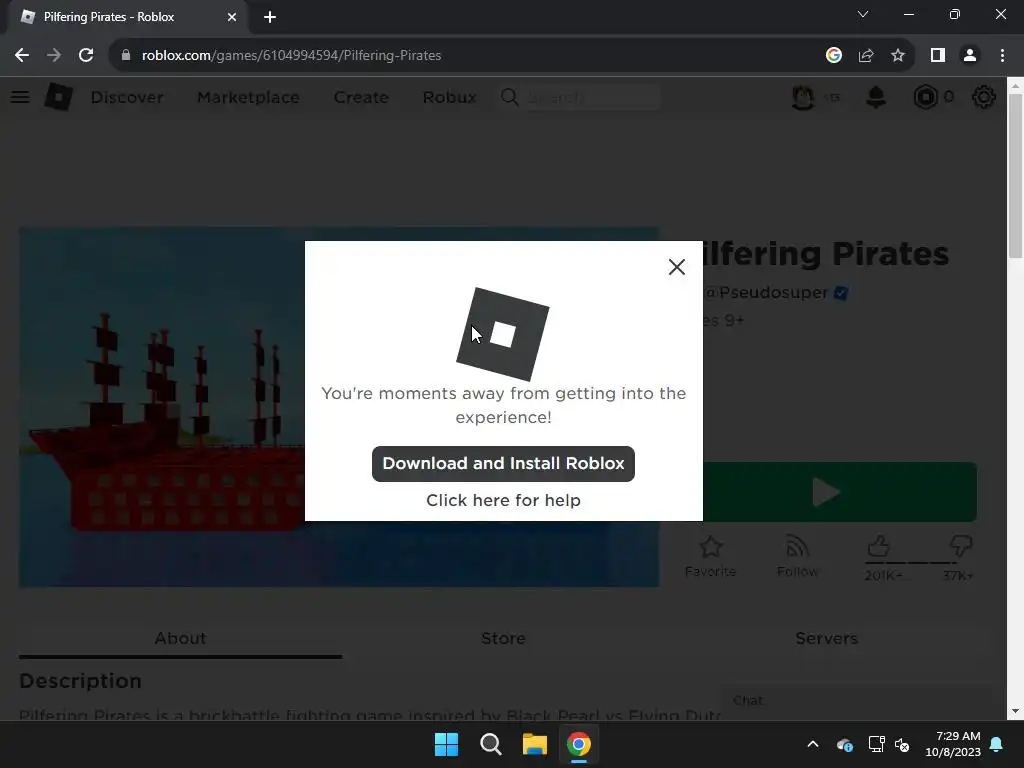
Task: Click the thumbs down dislike icon
Action: click(961, 546)
